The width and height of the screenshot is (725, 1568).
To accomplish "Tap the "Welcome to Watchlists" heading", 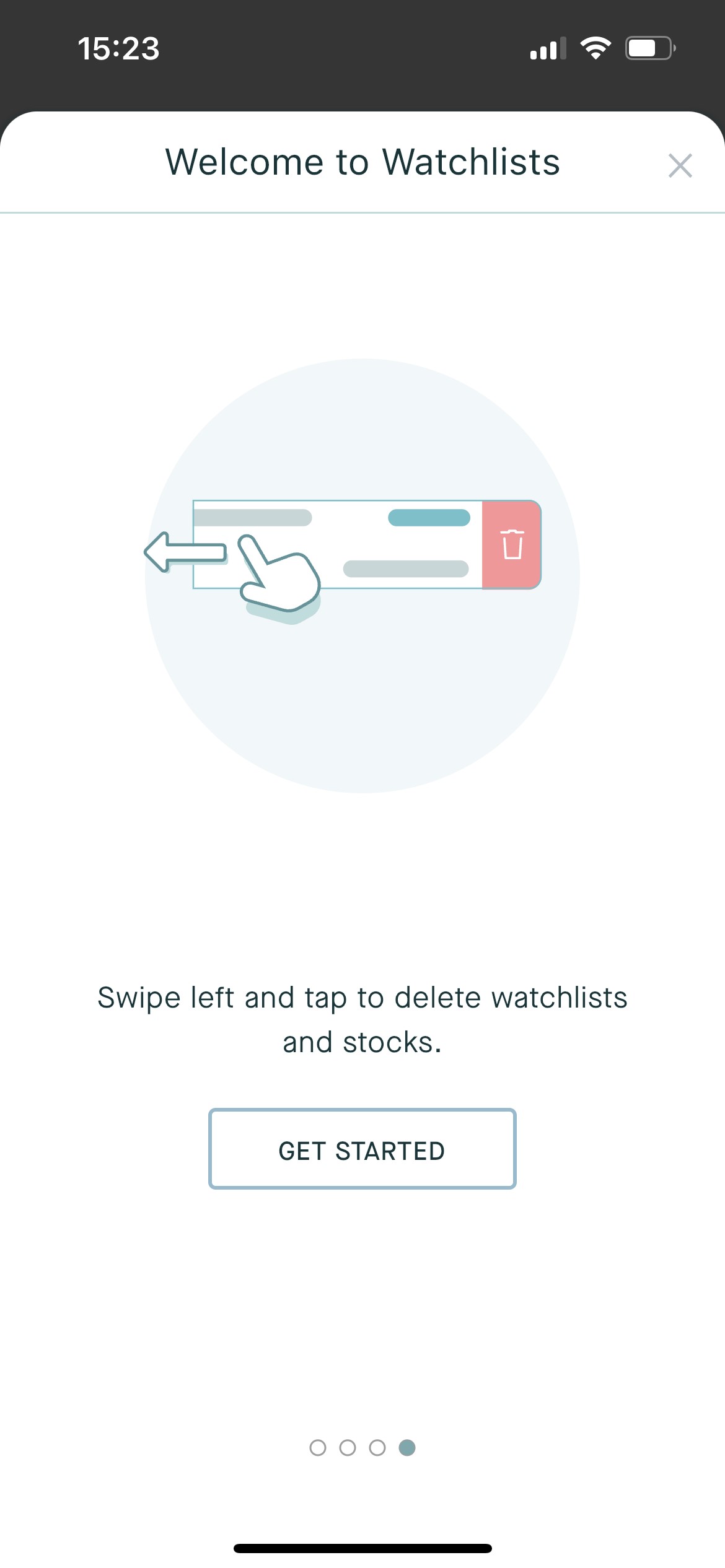I will pos(362,162).
